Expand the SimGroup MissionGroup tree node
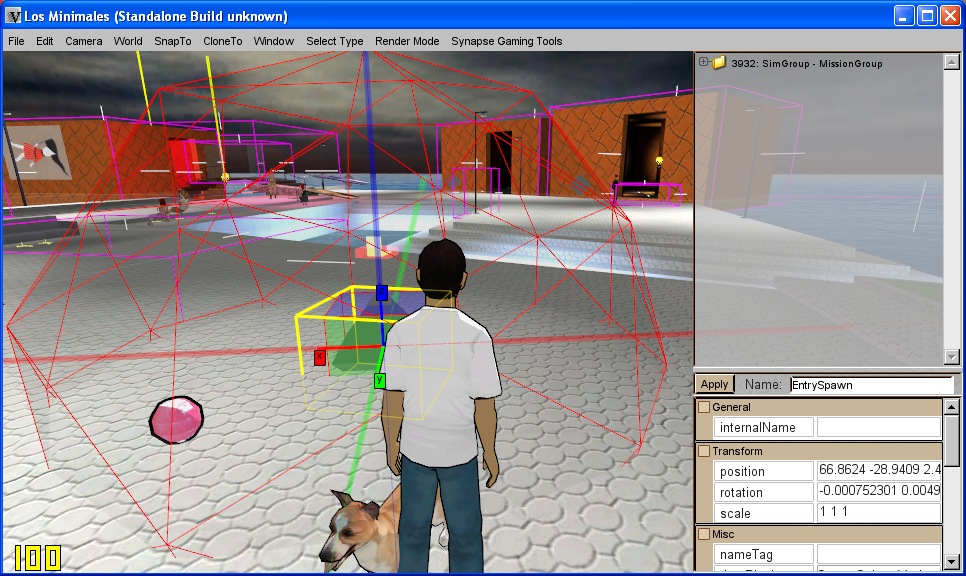The width and height of the screenshot is (966, 576). click(x=704, y=62)
